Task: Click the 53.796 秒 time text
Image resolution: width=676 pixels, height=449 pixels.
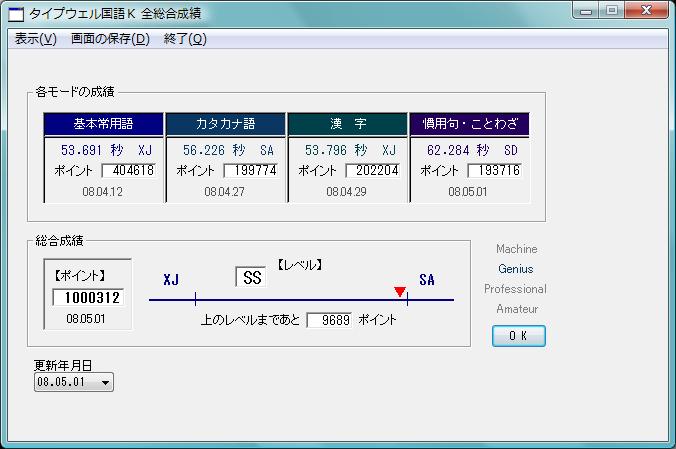Action: point(336,150)
